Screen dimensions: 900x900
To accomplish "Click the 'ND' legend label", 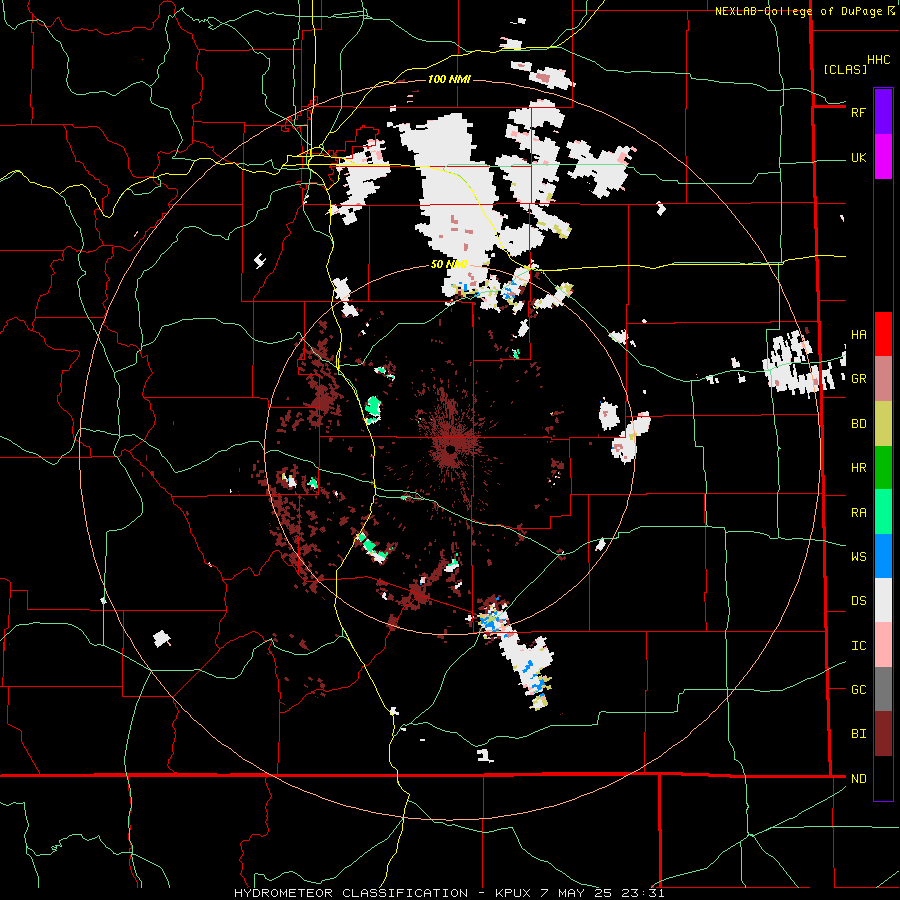I will coord(858,779).
